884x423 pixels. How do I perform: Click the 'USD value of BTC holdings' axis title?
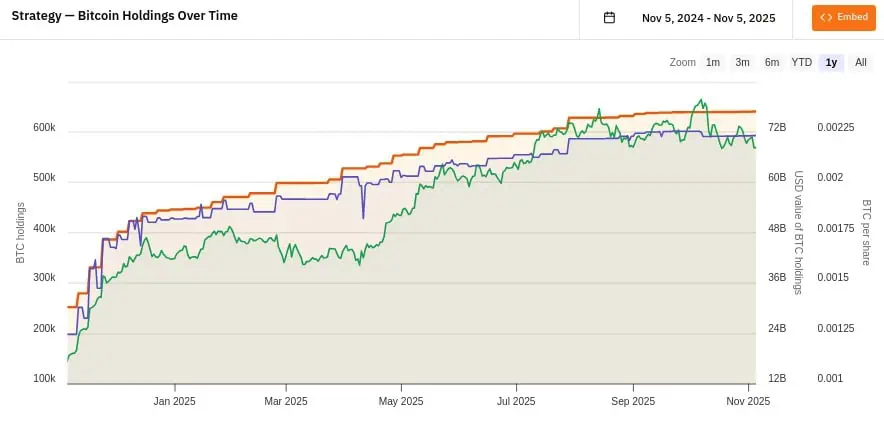point(799,233)
